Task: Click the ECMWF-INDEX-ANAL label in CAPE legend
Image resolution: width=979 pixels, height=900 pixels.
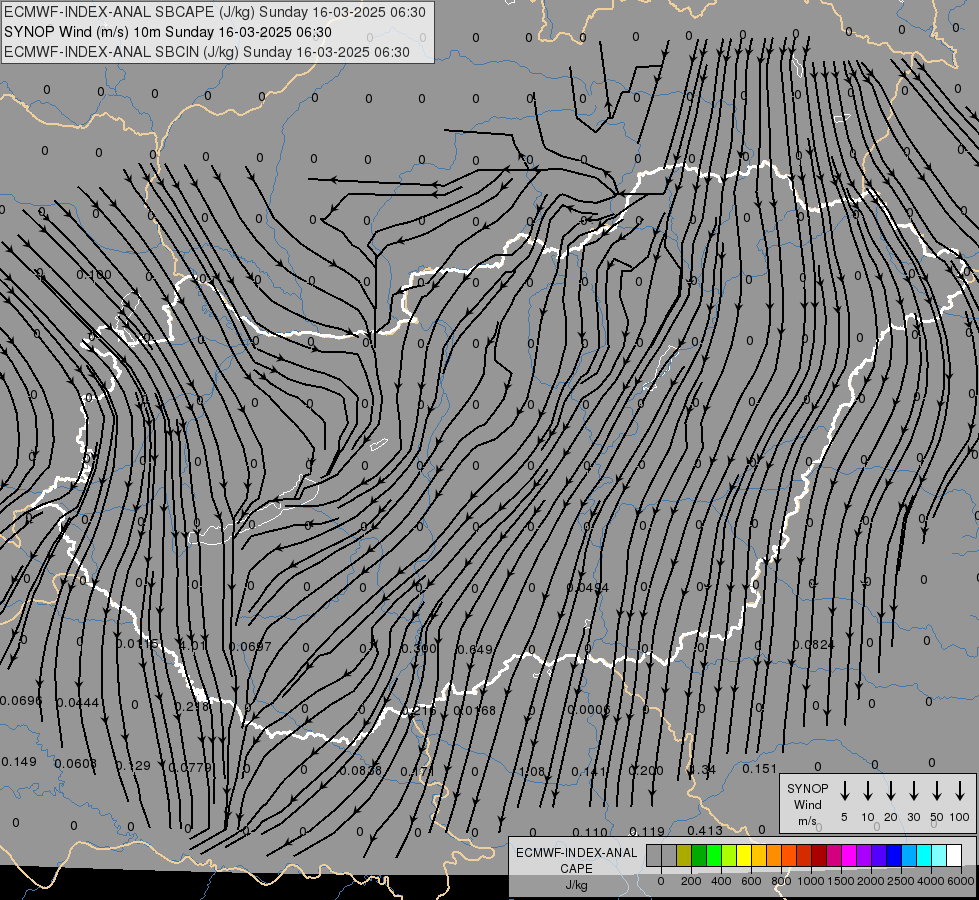Action: pyautogui.click(x=576, y=853)
